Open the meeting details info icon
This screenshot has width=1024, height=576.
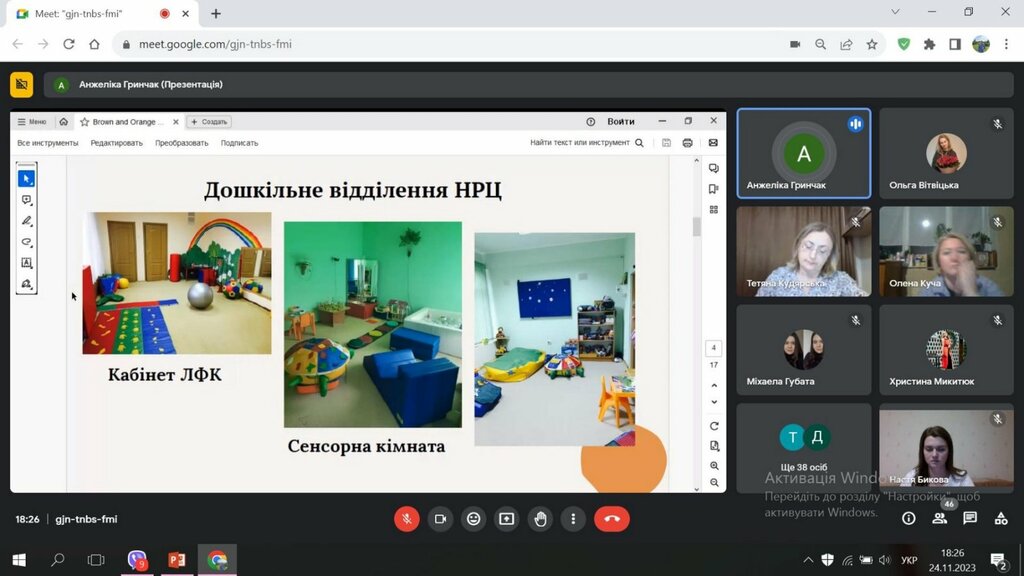908,518
